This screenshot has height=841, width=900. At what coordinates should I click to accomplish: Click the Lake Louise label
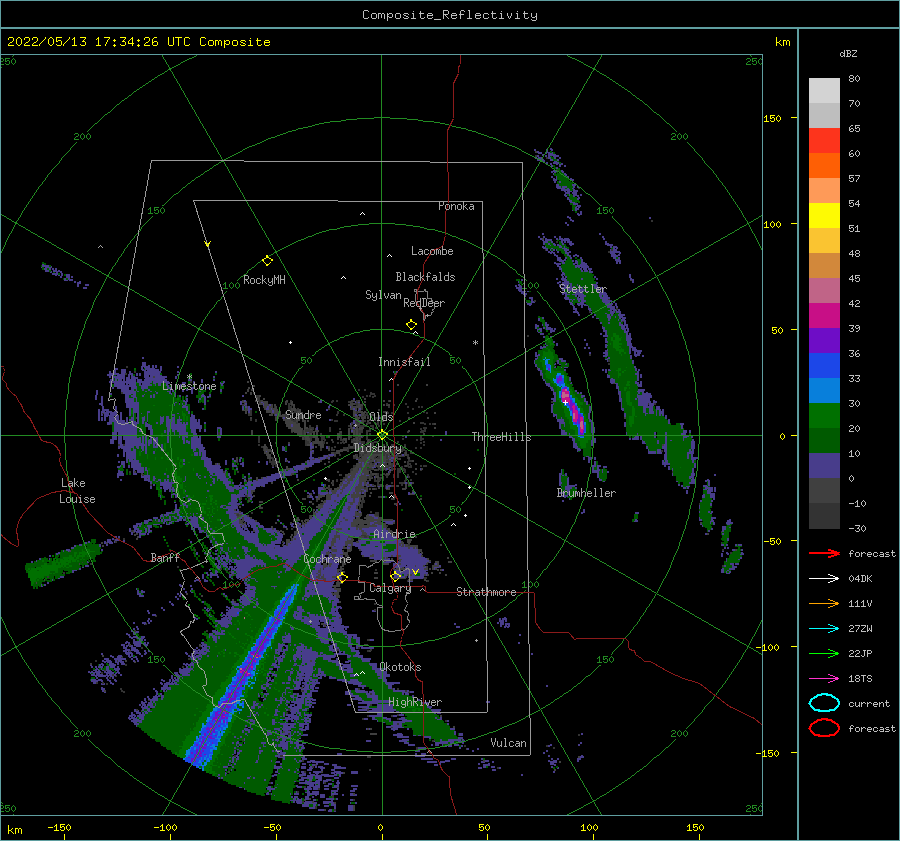tap(77, 491)
